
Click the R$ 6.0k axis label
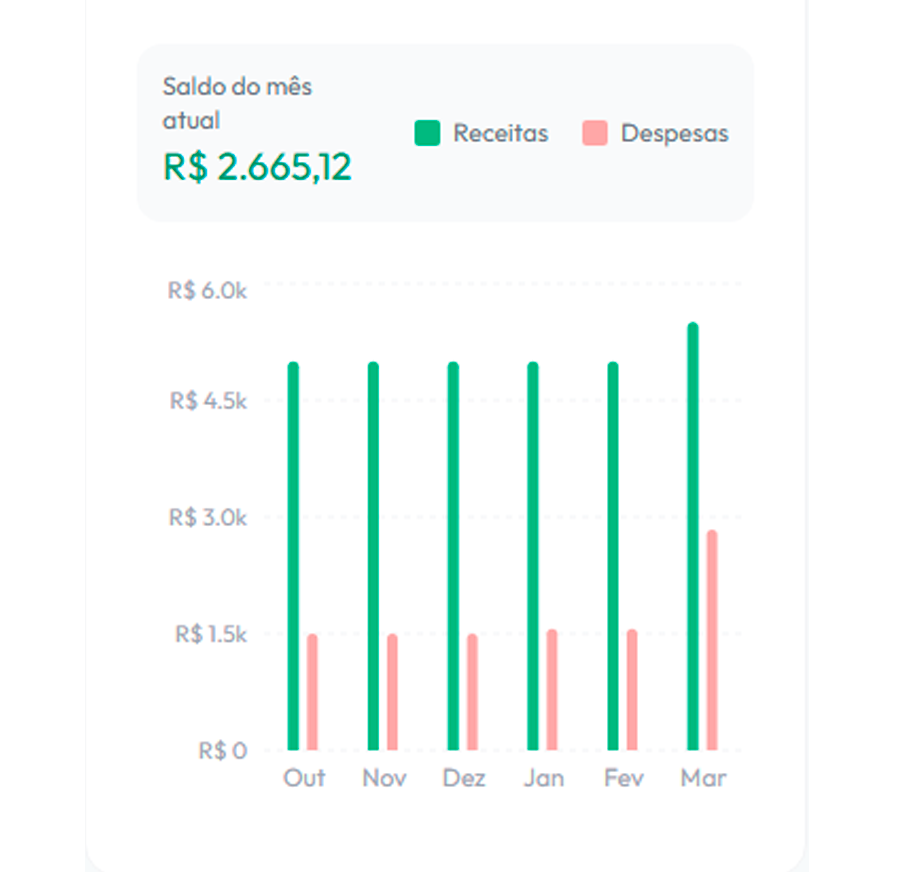coord(207,291)
